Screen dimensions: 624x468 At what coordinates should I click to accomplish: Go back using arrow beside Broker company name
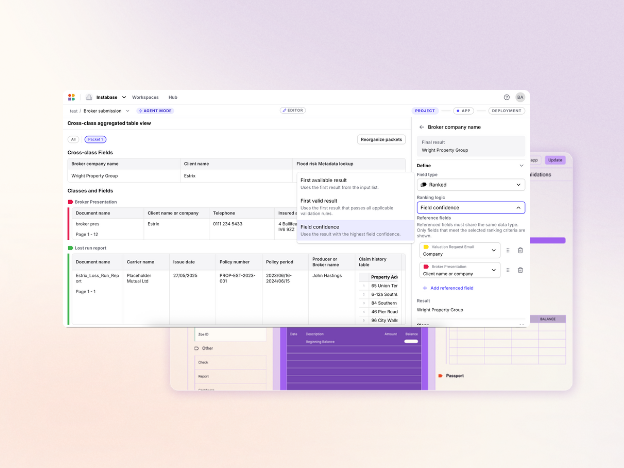click(x=421, y=127)
